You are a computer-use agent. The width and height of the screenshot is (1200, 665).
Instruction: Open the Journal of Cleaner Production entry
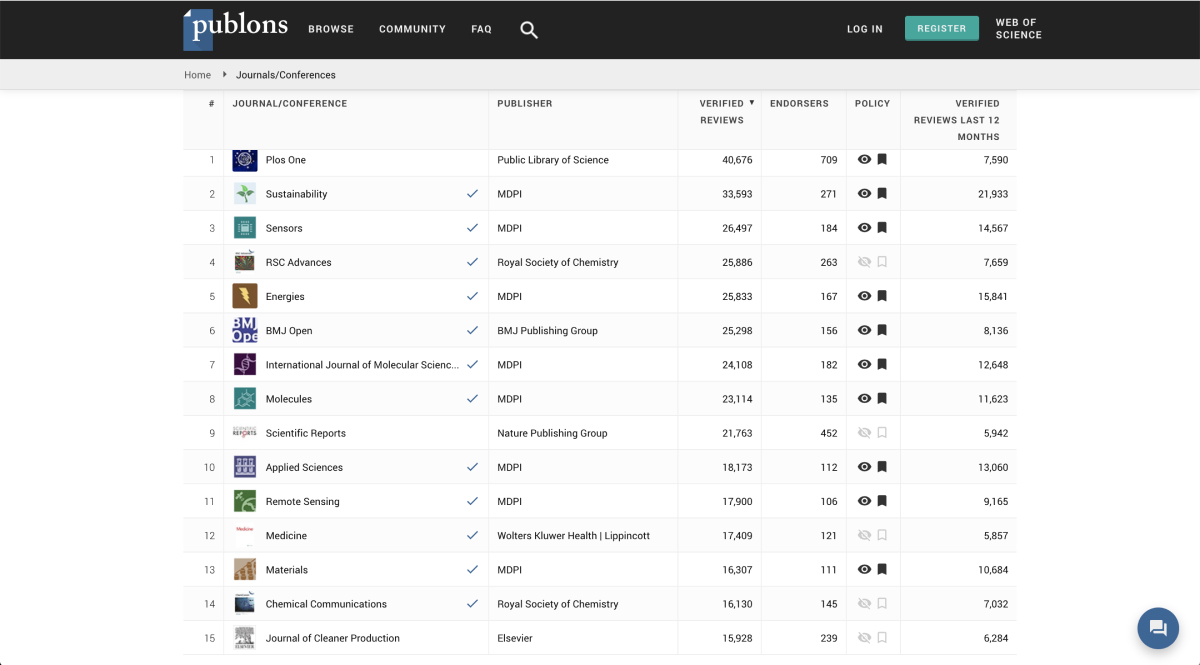click(332, 638)
